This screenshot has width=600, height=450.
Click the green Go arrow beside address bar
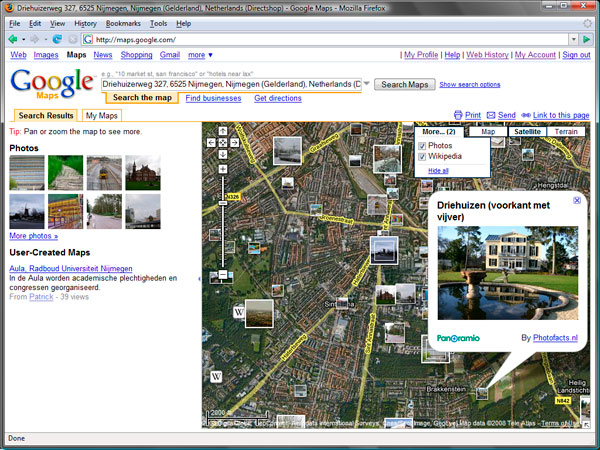pyautogui.click(x=586, y=39)
